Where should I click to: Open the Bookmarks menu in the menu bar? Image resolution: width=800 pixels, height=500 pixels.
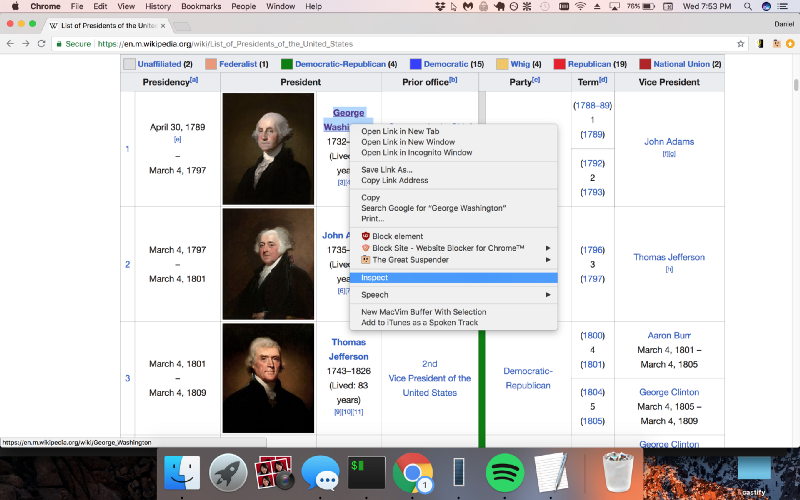[201, 6]
